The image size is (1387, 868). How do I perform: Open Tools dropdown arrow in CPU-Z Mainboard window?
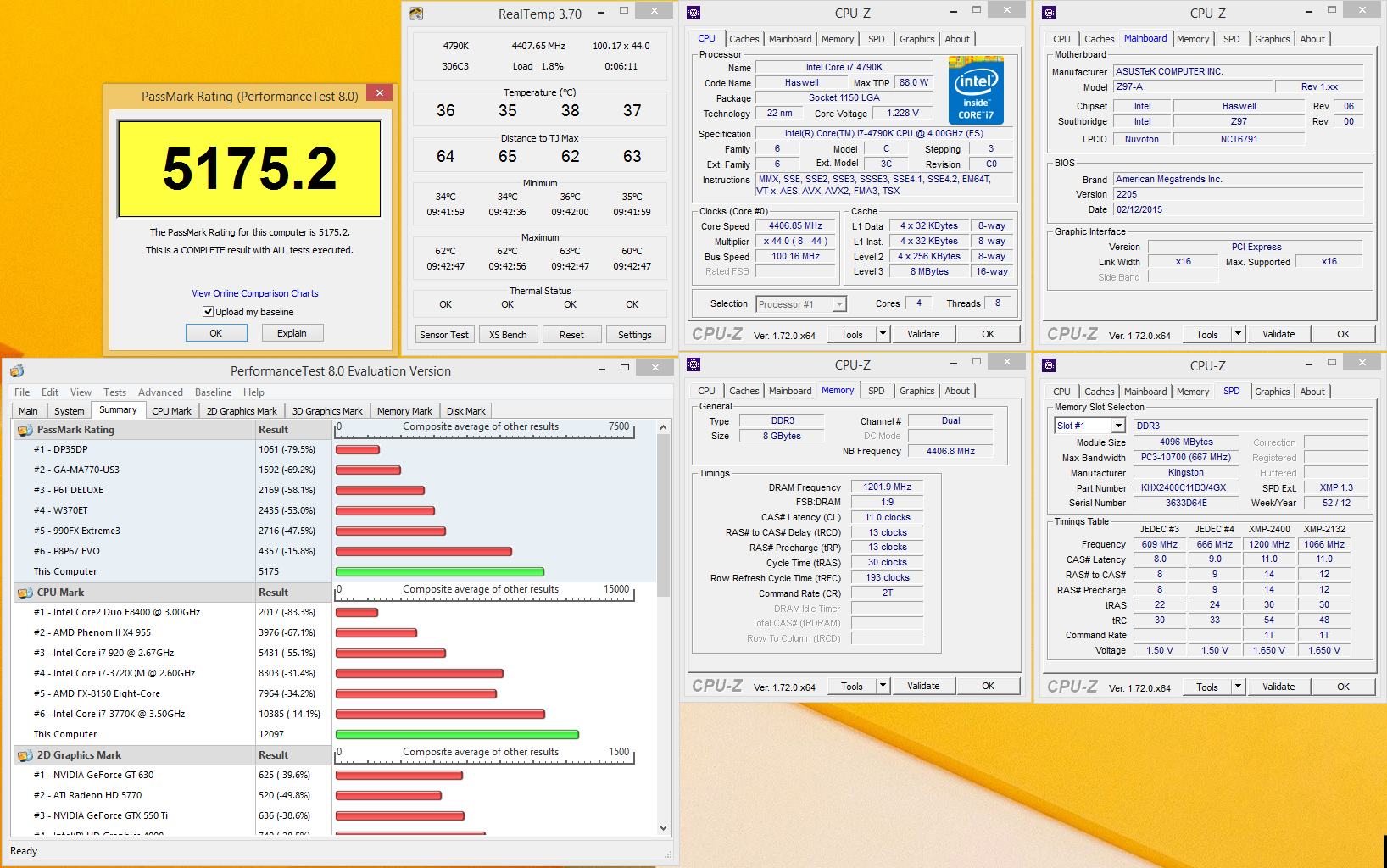(x=1238, y=334)
